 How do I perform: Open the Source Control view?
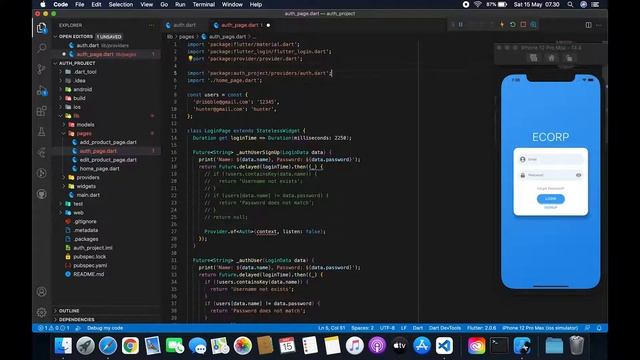pos(42,69)
